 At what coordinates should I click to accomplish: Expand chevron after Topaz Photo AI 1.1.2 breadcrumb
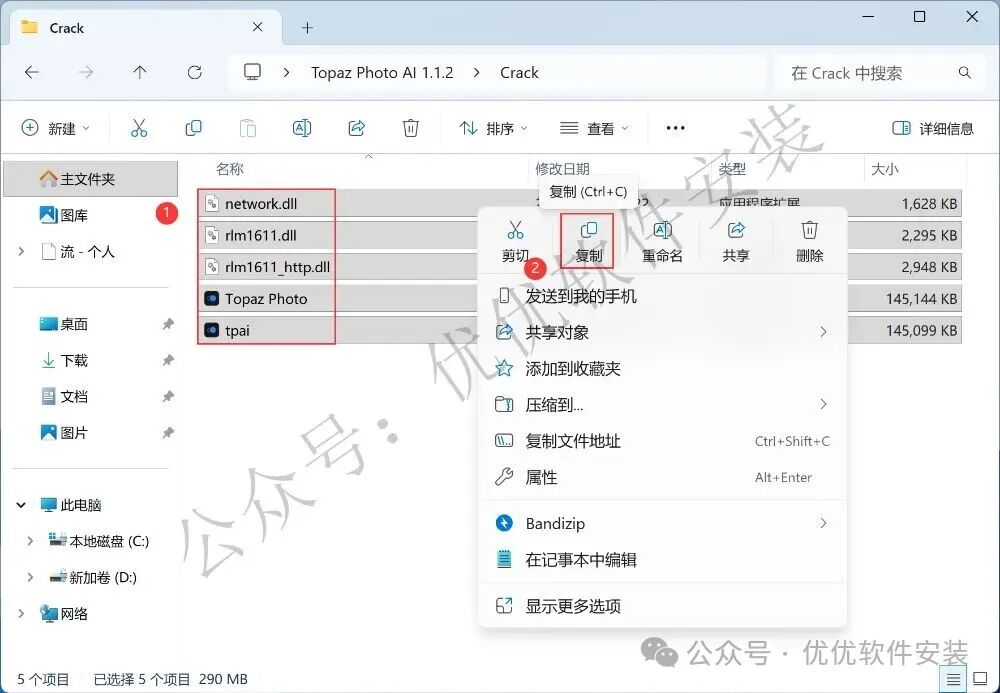point(476,73)
